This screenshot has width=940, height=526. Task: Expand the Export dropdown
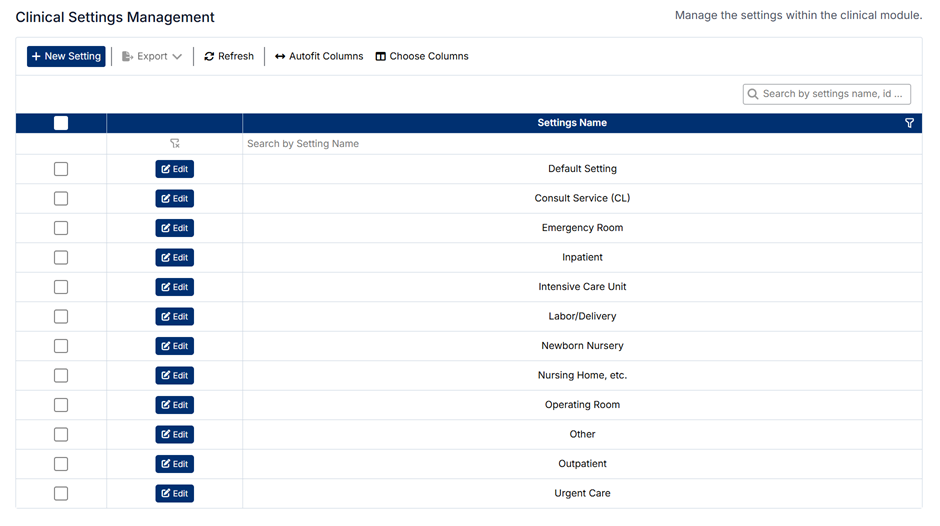click(152, 57)
